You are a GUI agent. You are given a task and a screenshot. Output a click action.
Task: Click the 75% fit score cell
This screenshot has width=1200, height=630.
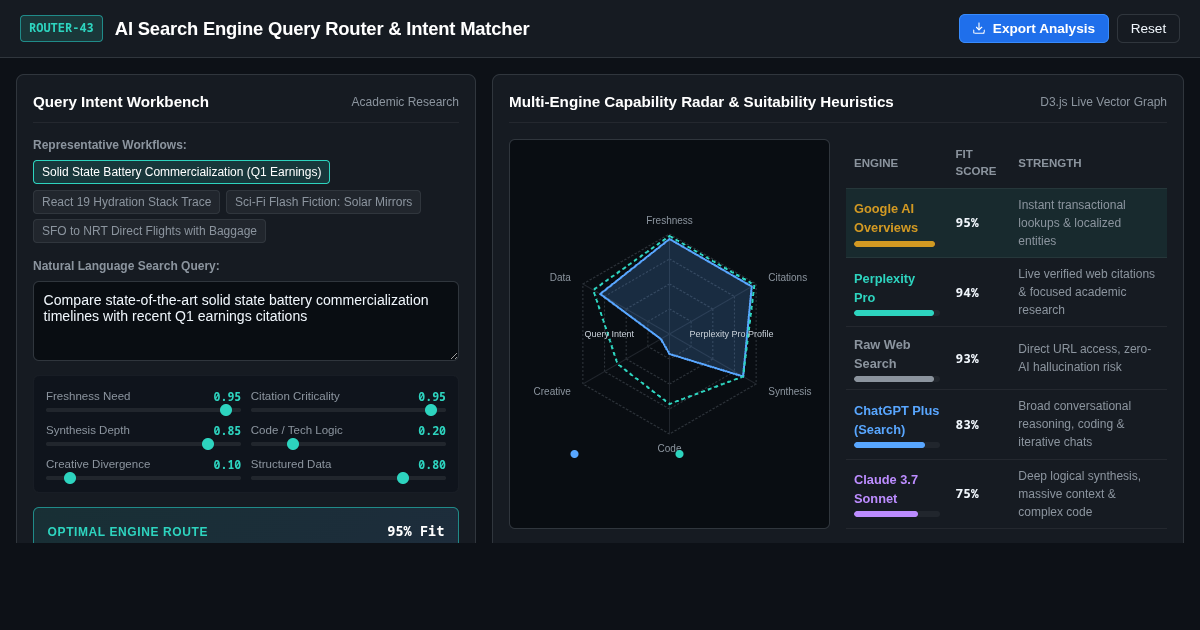click(967, 493)
